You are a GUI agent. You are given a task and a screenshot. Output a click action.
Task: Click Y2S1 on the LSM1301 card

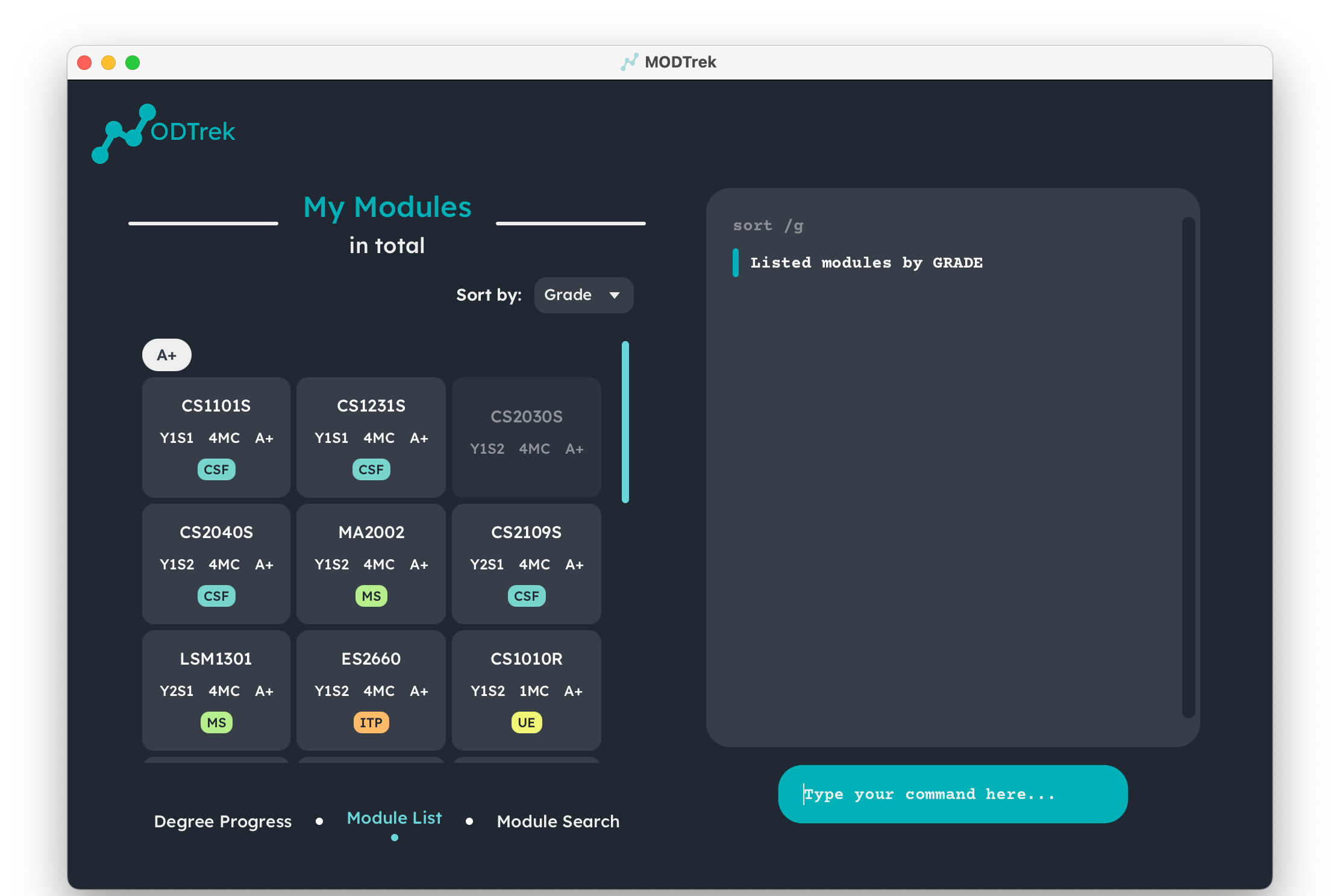tap(177, 691)
